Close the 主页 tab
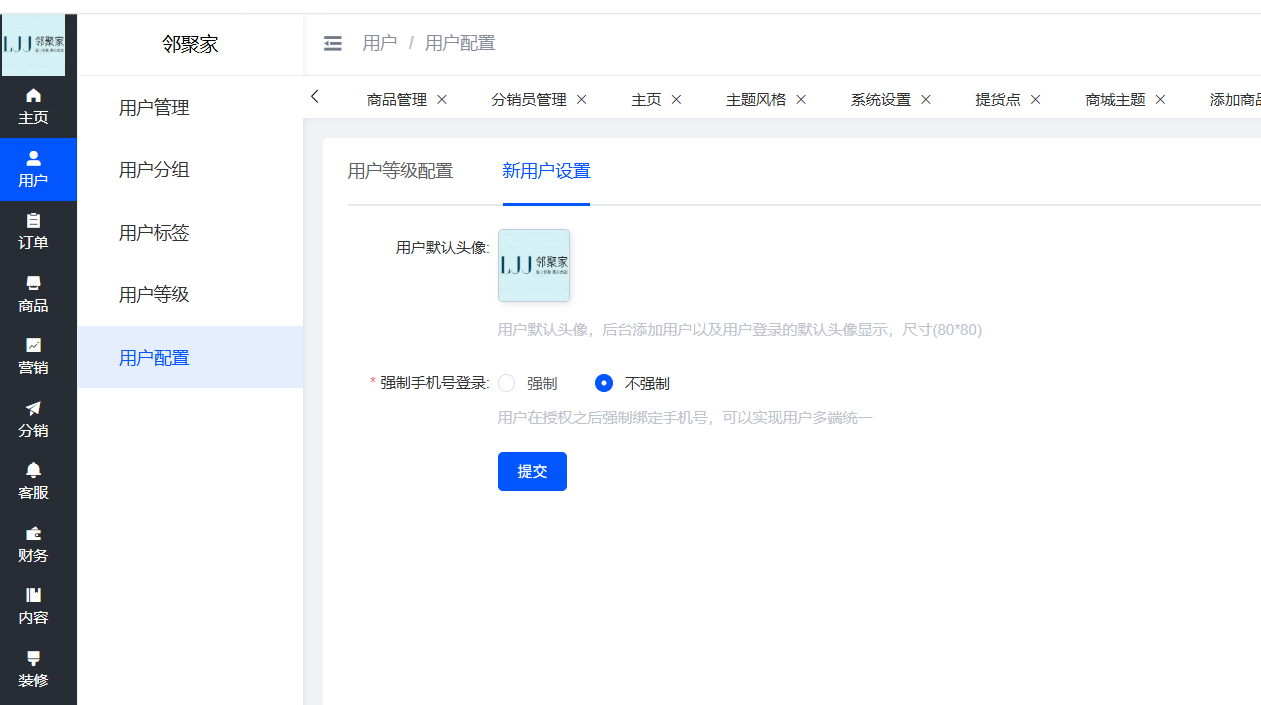Screen dimensions: 1261x705 coord(676,99)
